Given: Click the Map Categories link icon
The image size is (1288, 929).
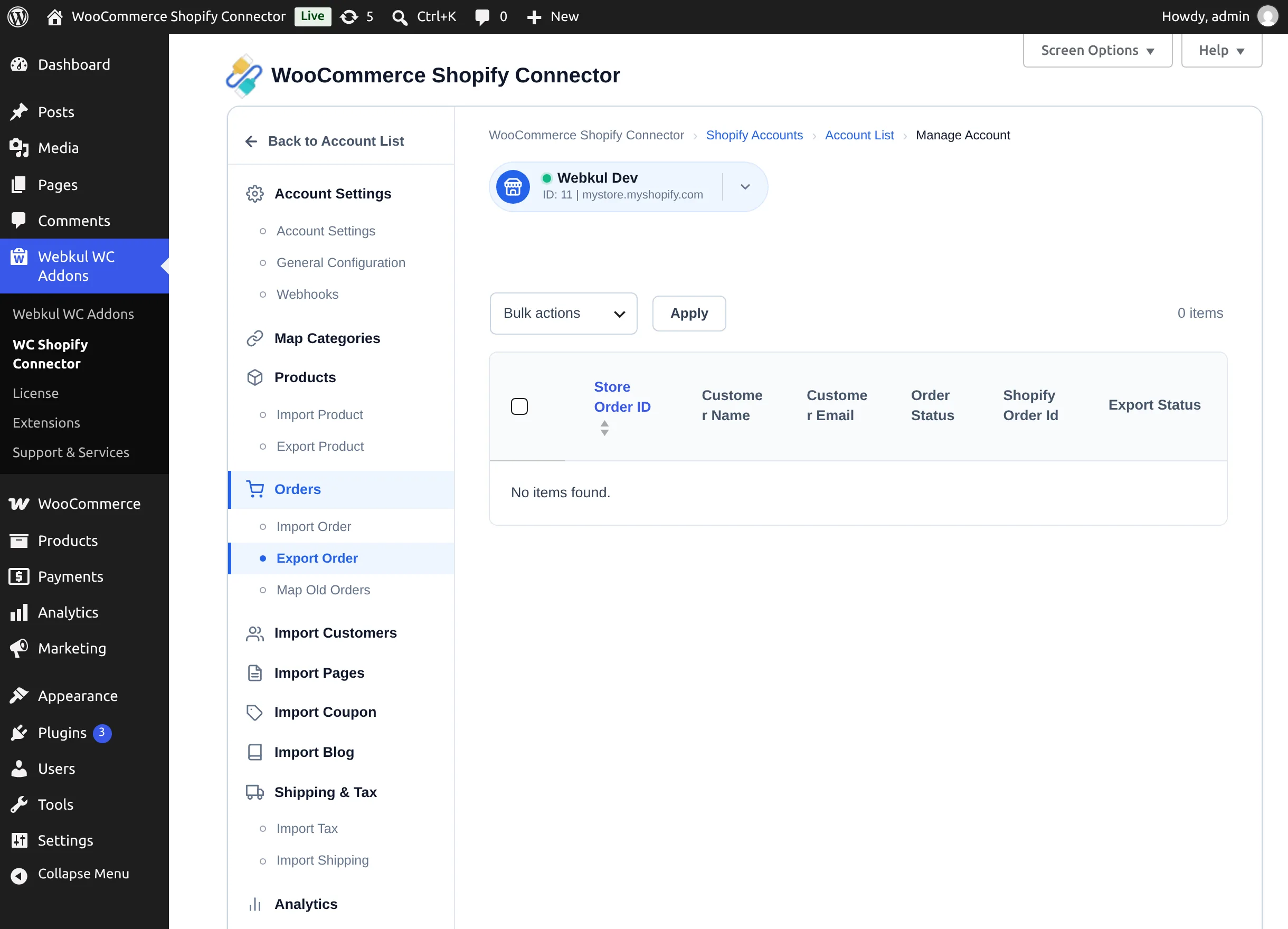Looking at the screenshot, I should click(254, 338).
